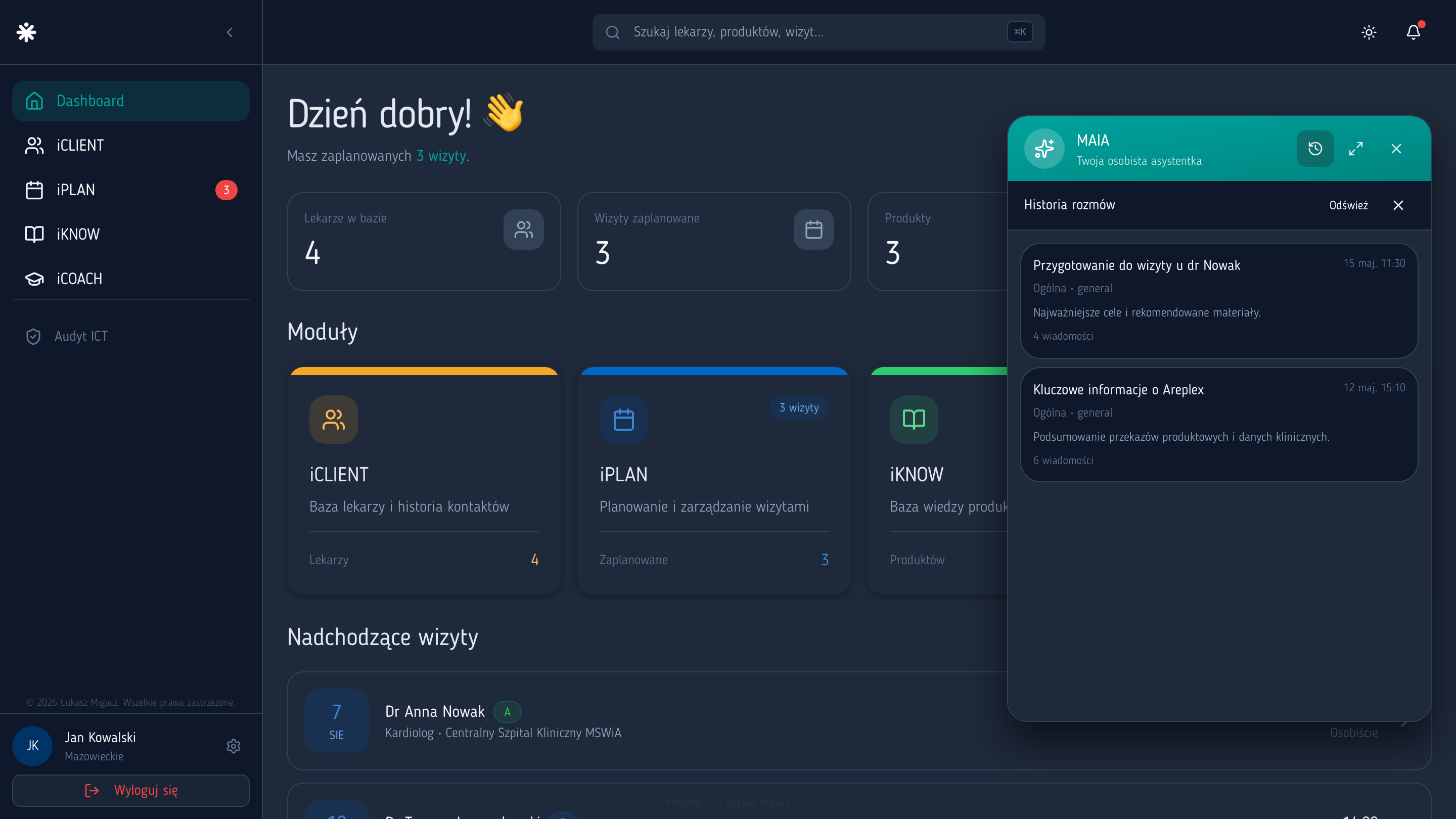This screenshot has height=819, width=1456.
Task: Click the MAIA sparkle assistant avatar
Action: [1044, 149]
